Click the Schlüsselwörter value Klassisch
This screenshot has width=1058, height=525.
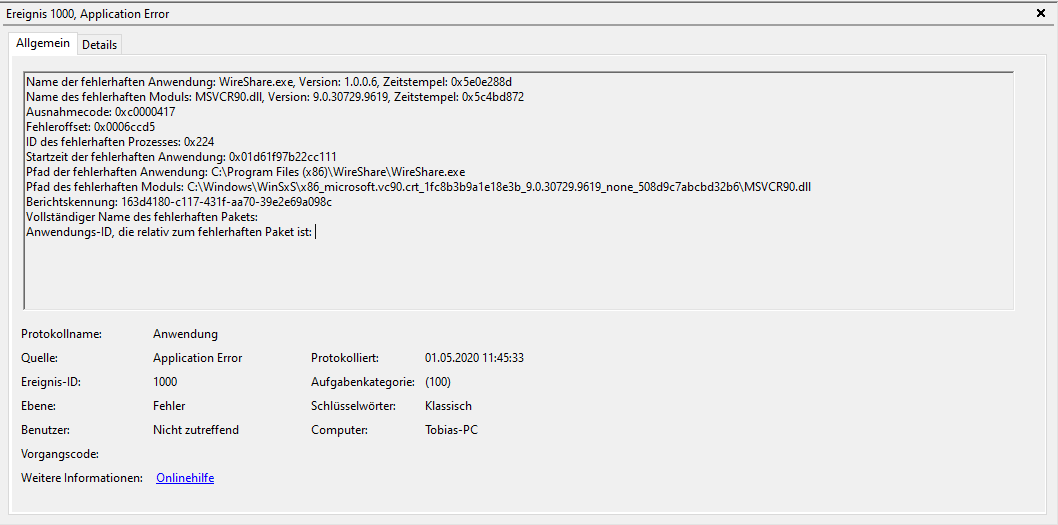tap(448, 406)
